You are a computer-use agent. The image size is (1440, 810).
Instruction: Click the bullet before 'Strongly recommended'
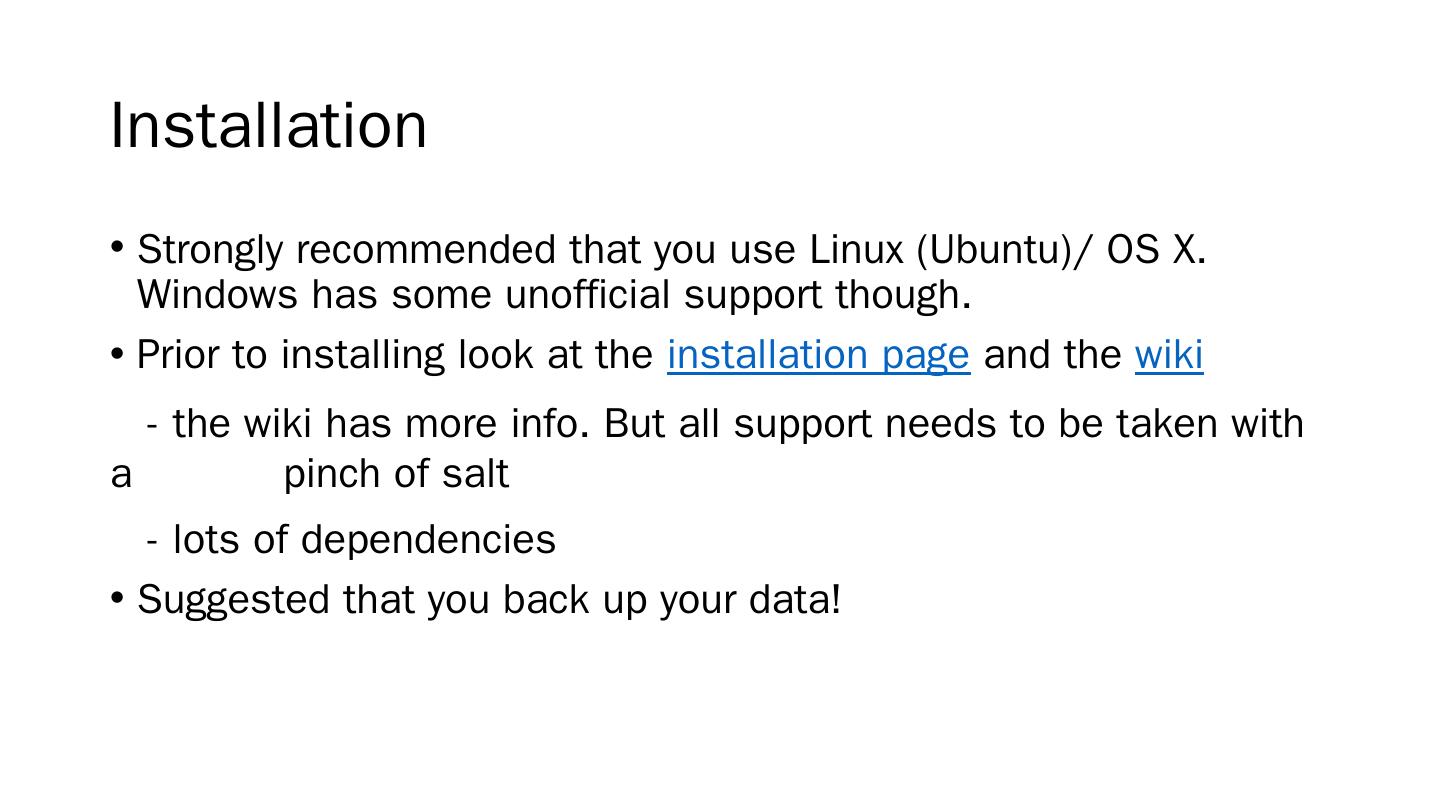pos(117,246)
